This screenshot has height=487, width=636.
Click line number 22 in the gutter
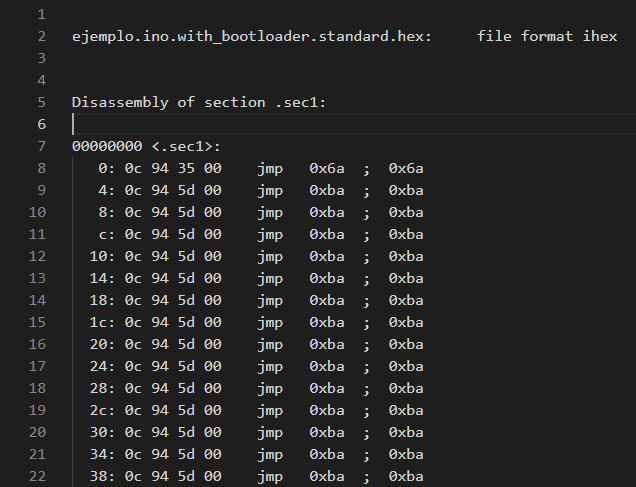point(36,476)
